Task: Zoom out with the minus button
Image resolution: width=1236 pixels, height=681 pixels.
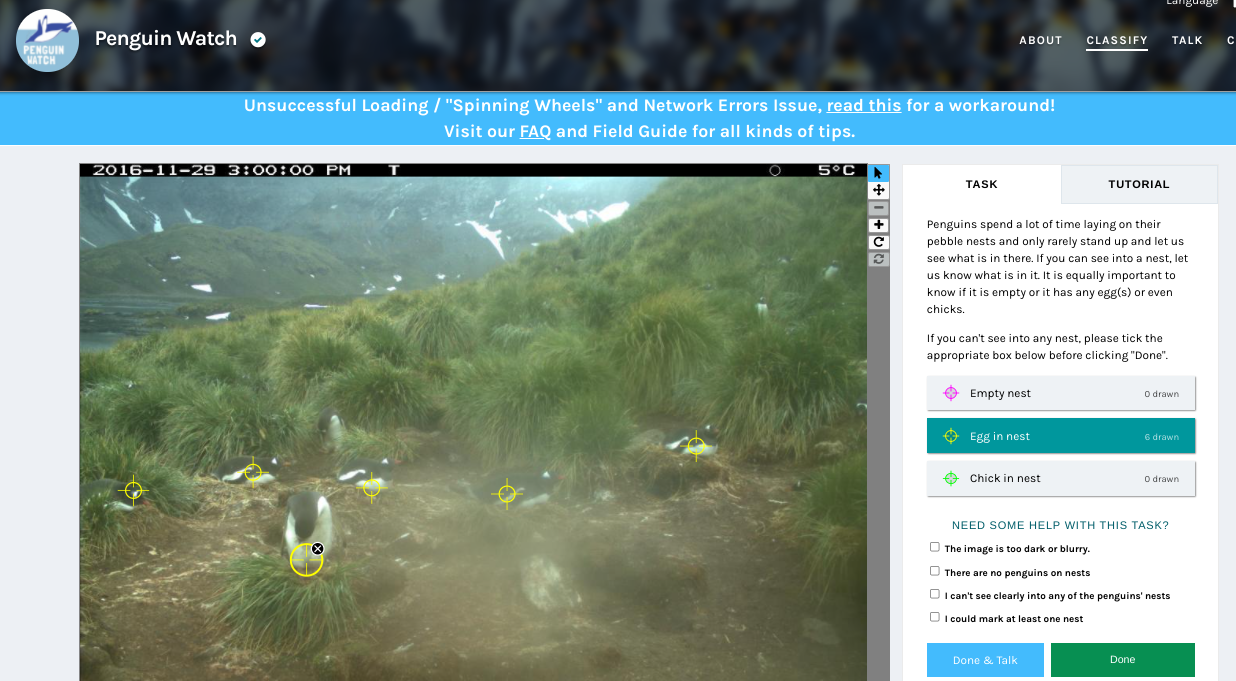Action: pyautogui.click(x=878, y=208)
